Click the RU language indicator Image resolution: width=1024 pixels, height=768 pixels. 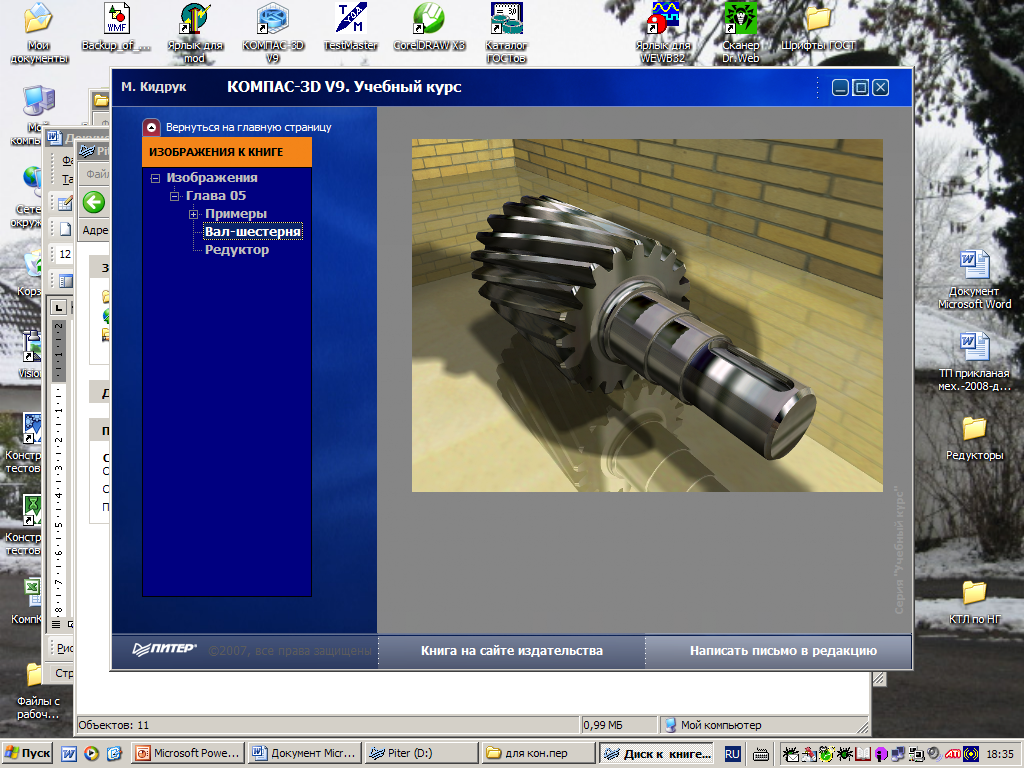pos(732,754)
